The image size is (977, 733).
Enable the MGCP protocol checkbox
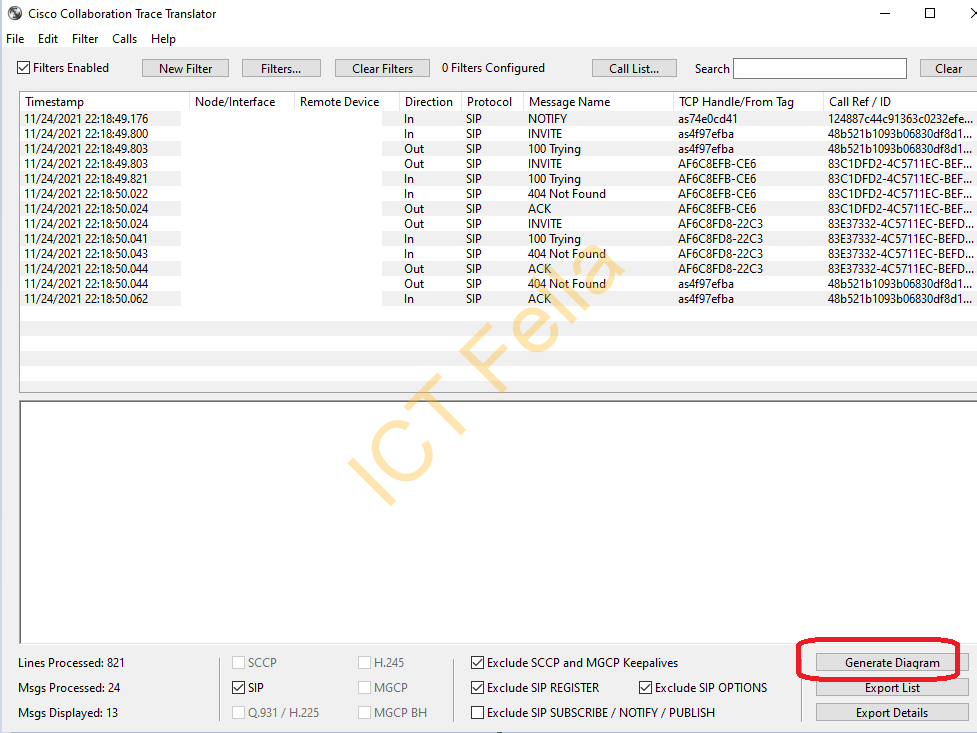(x=364, y=687)
